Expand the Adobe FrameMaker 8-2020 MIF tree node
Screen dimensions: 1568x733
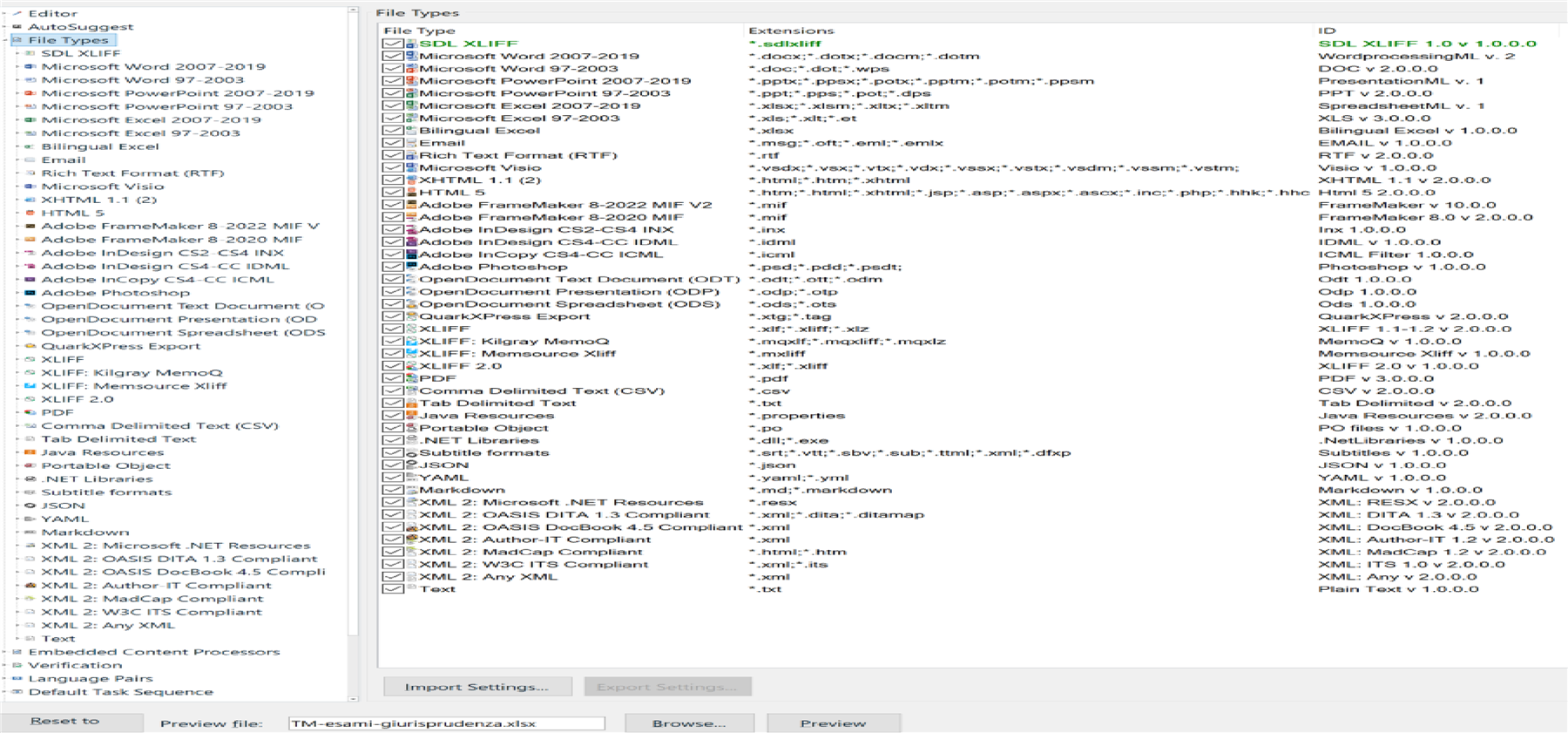tap(18, 240)
